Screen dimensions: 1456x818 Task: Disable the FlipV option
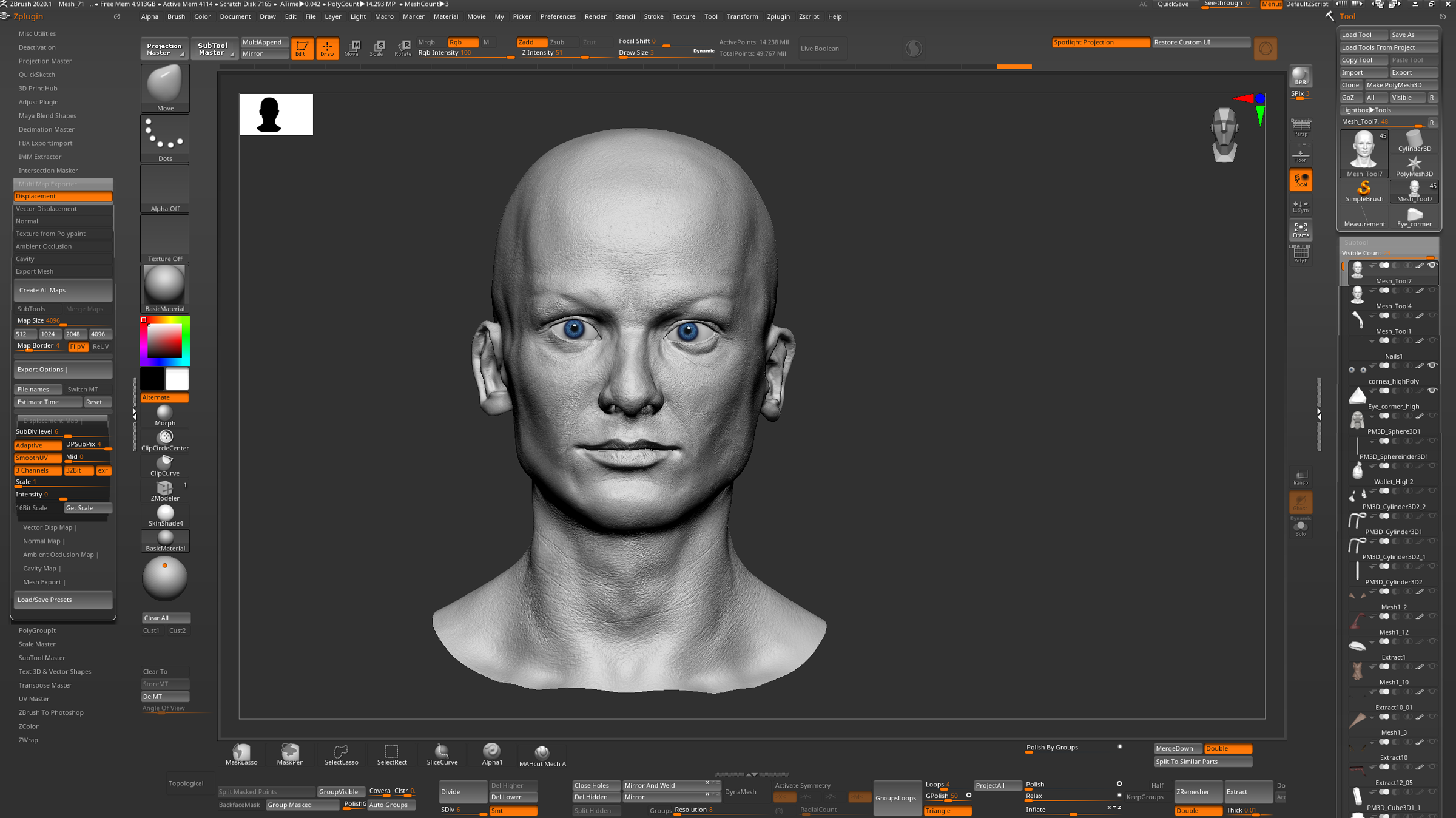(78, 346)
